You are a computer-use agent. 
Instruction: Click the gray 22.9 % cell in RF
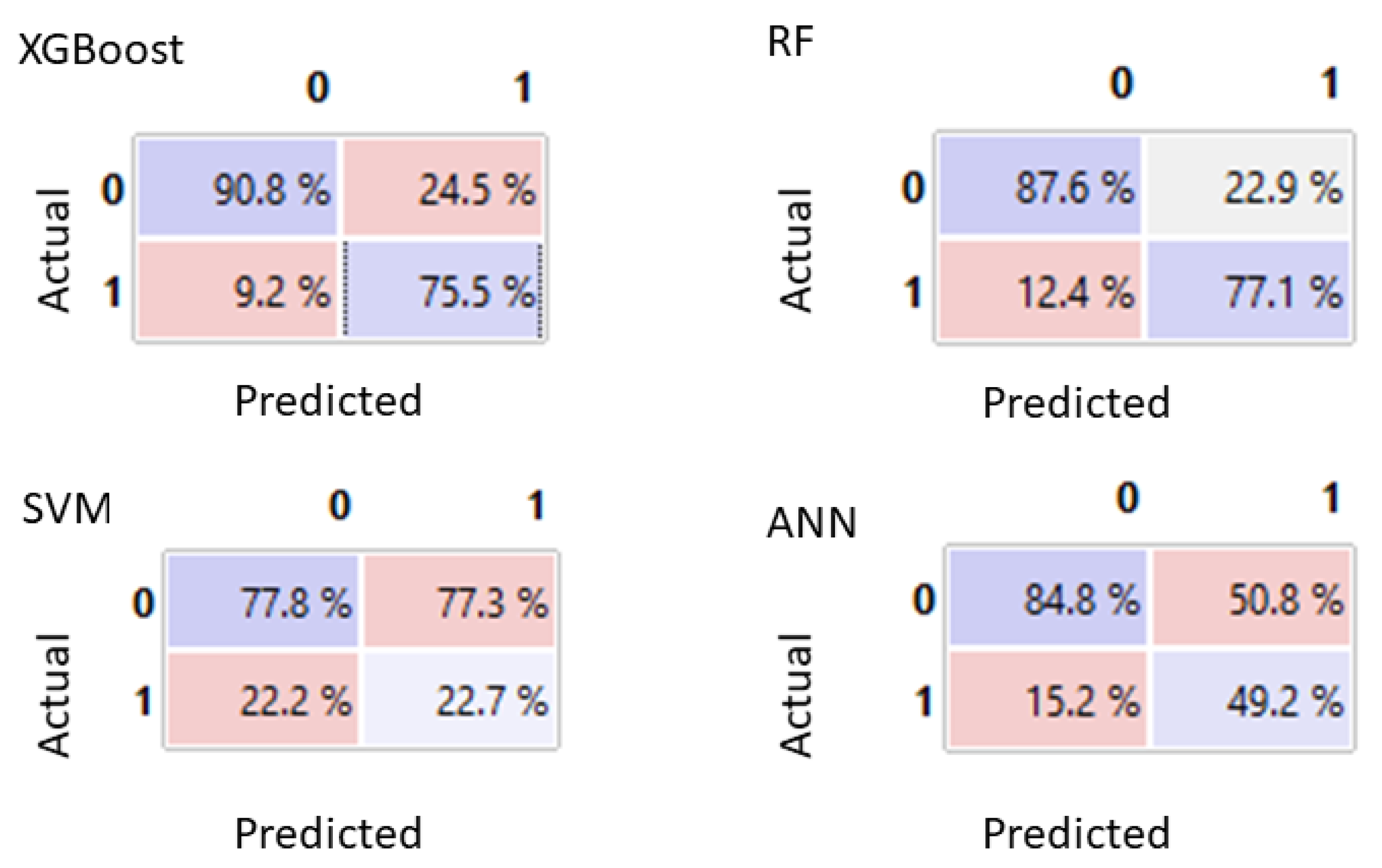tap(1248, 186)
